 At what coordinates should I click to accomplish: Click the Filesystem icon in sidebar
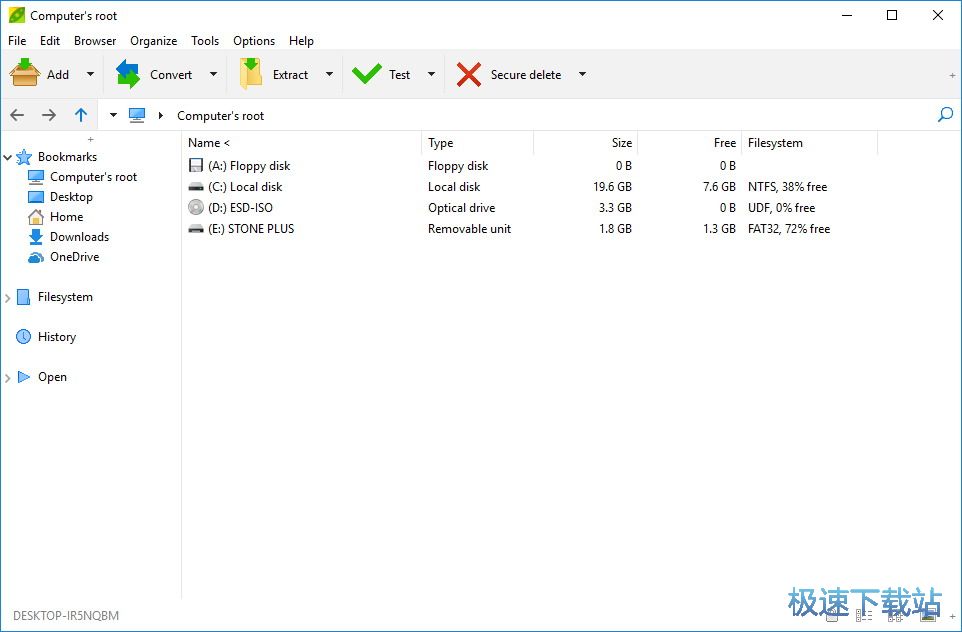(x=23, y=297)
